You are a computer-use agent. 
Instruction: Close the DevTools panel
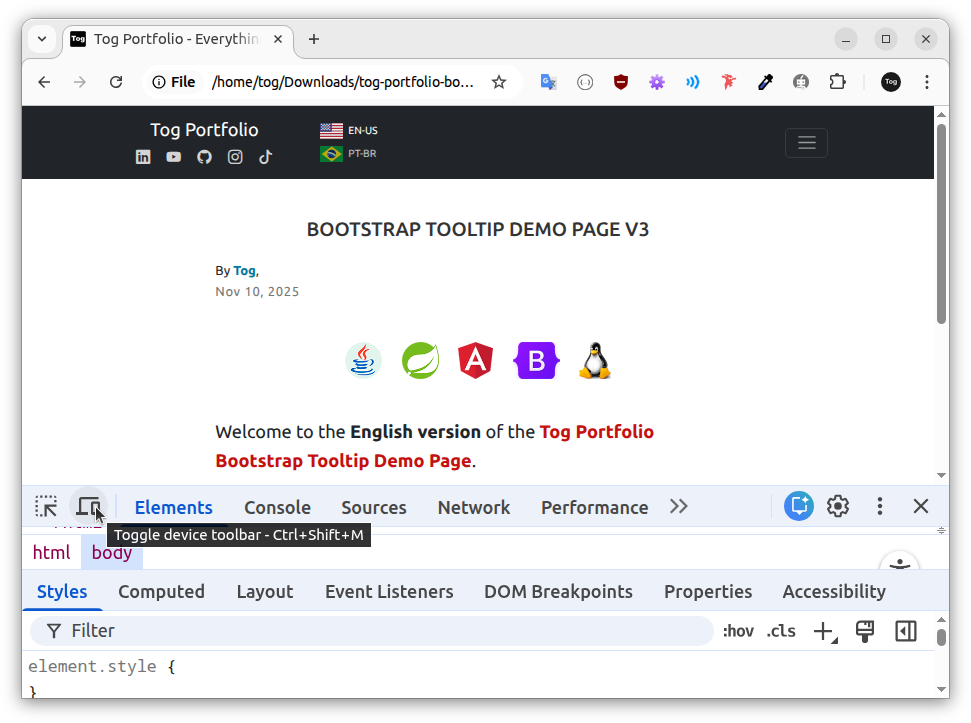[921, 506]
